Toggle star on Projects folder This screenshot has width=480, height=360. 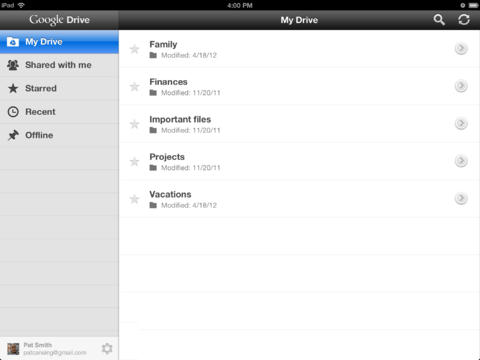coord(134,162)
